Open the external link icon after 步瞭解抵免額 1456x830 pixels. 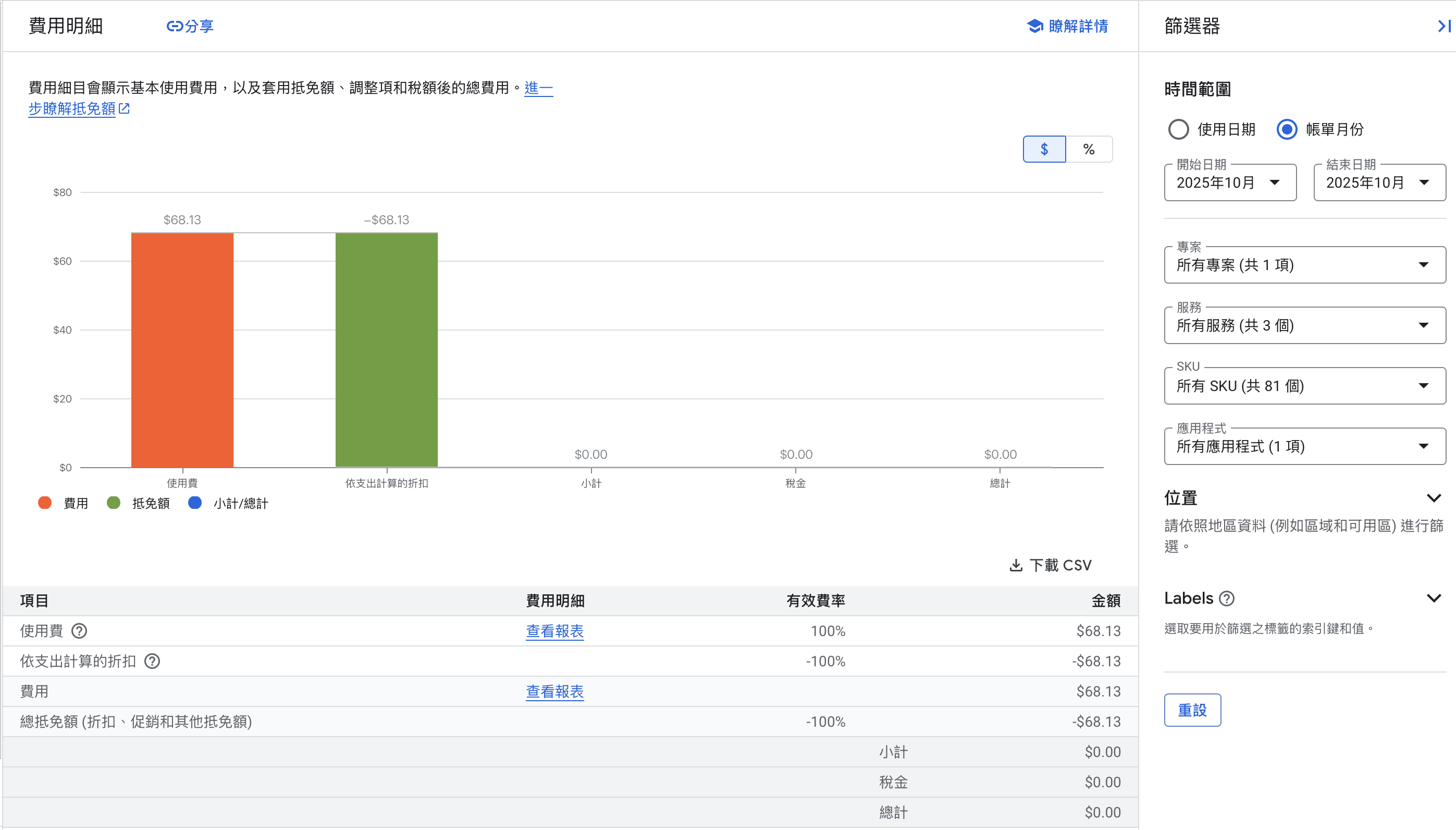(124, 108)
